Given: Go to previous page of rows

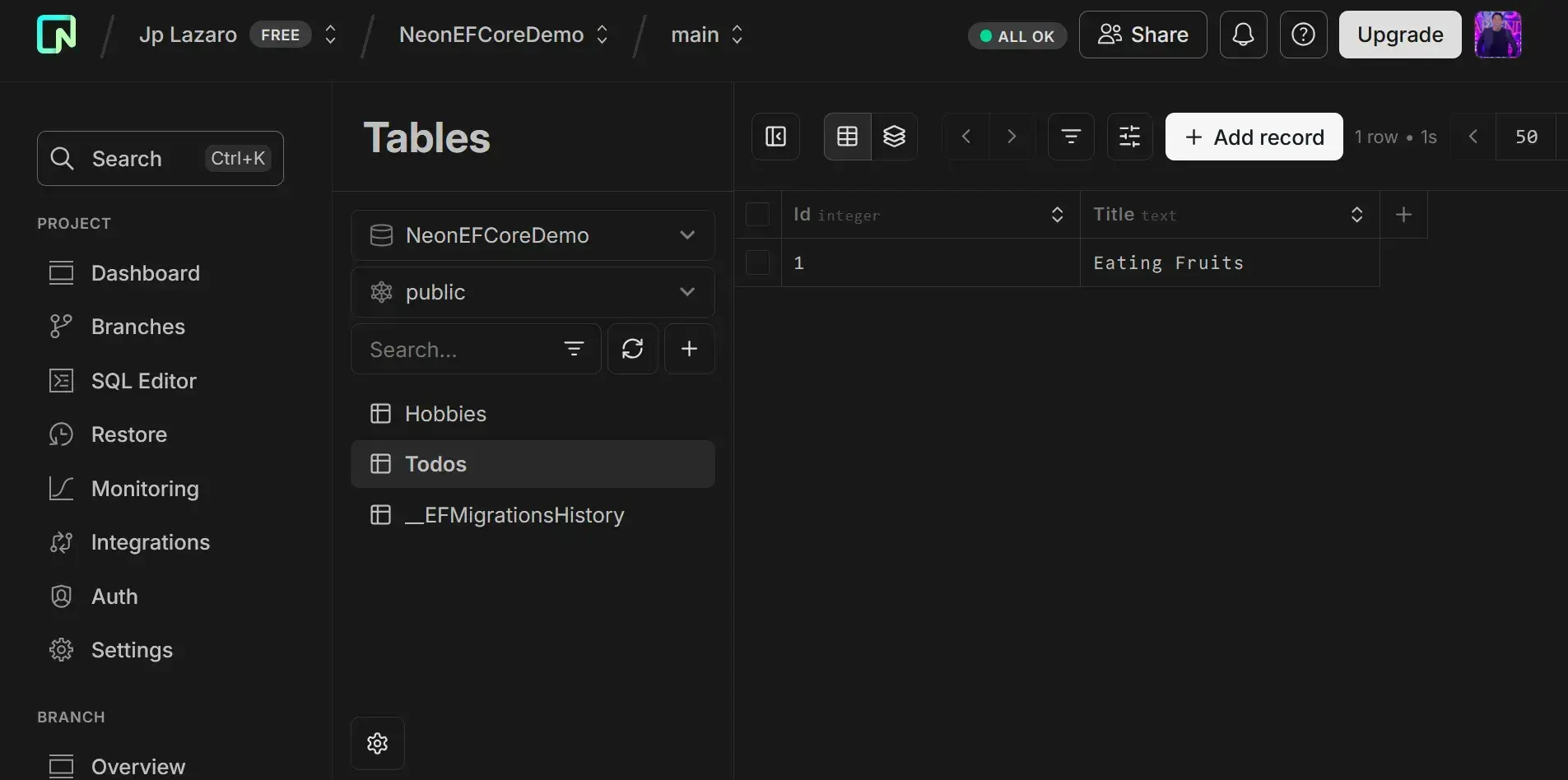Looking at the screenshot, I should tap(1473, 137).
